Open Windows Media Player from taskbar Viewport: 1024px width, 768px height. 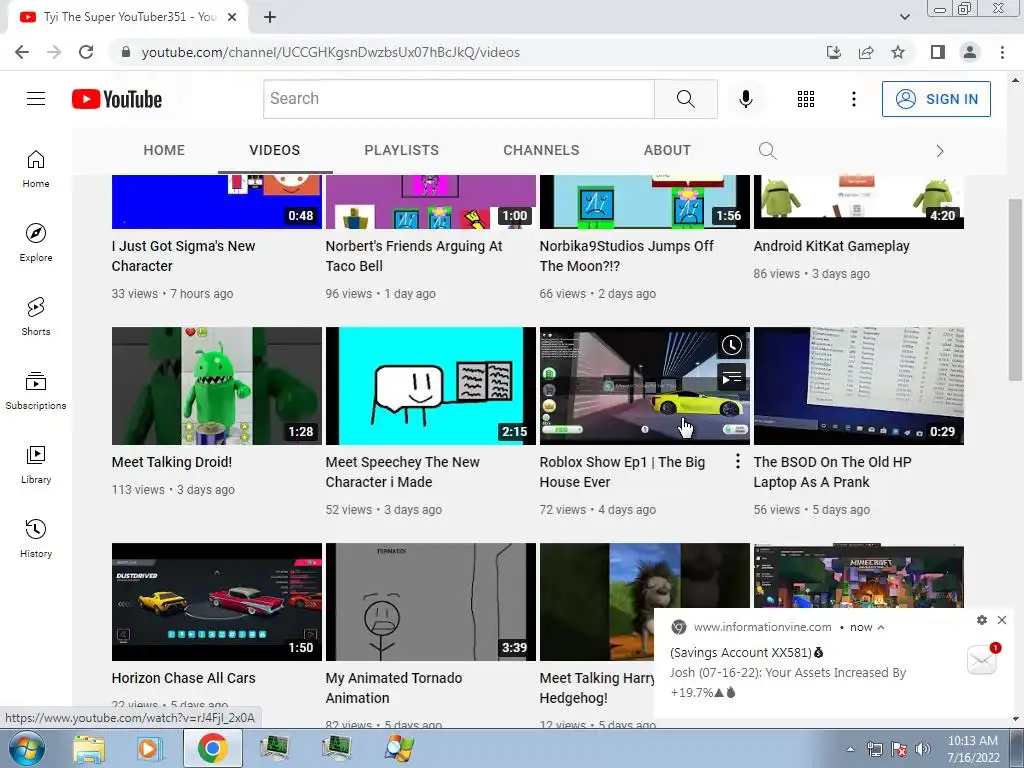pos(149,749)
